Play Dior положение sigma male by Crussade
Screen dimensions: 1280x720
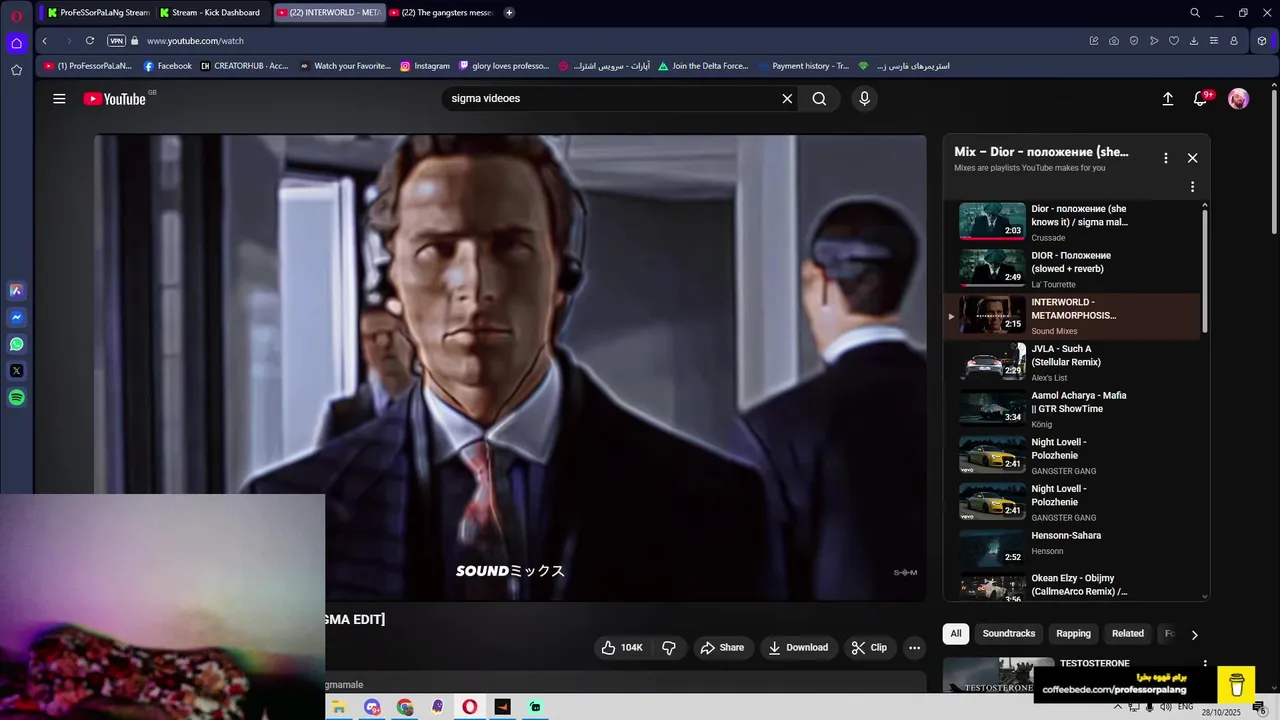pos(1072,222)
